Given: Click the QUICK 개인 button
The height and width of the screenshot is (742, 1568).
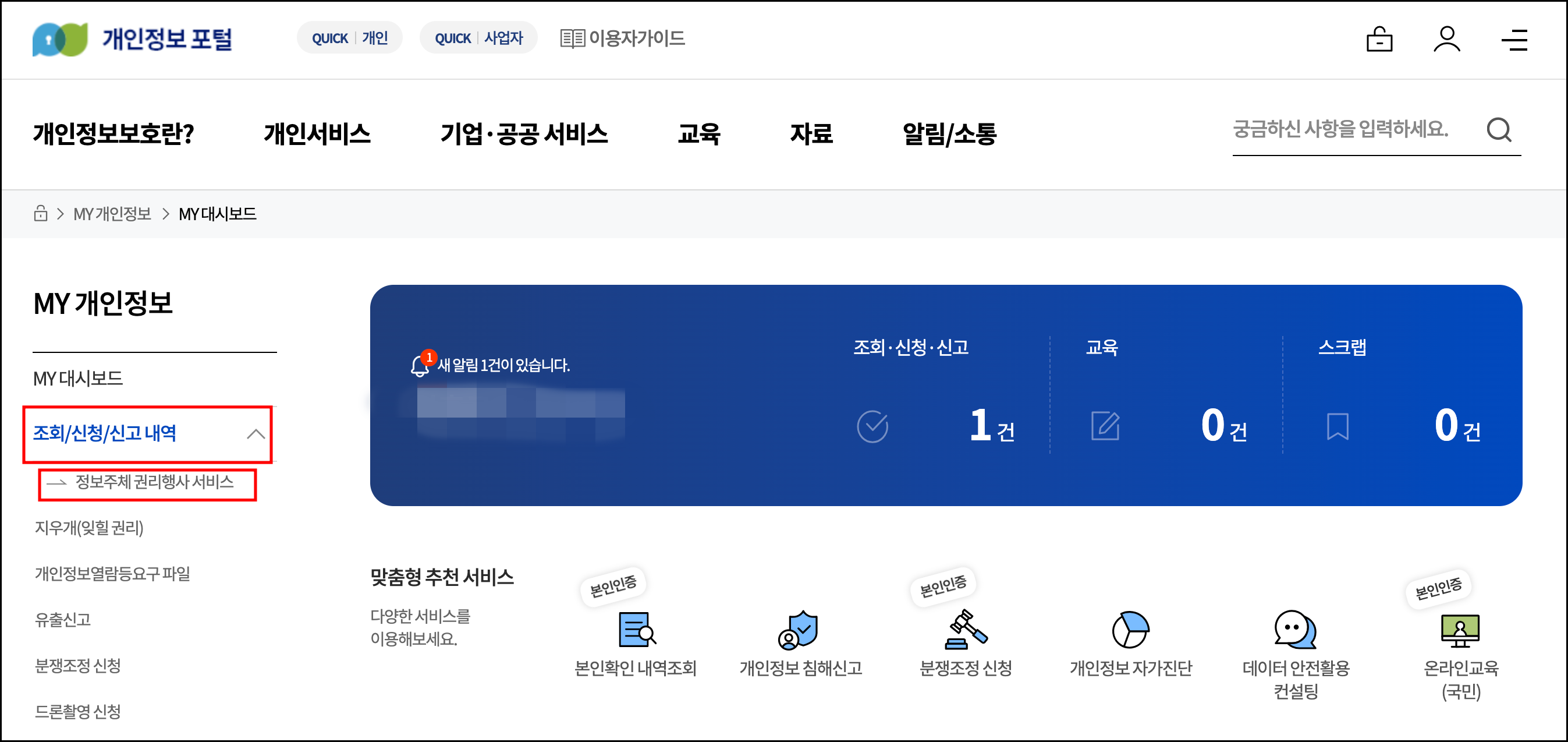Looking at the screenshot, I should [x=349, y=38].
